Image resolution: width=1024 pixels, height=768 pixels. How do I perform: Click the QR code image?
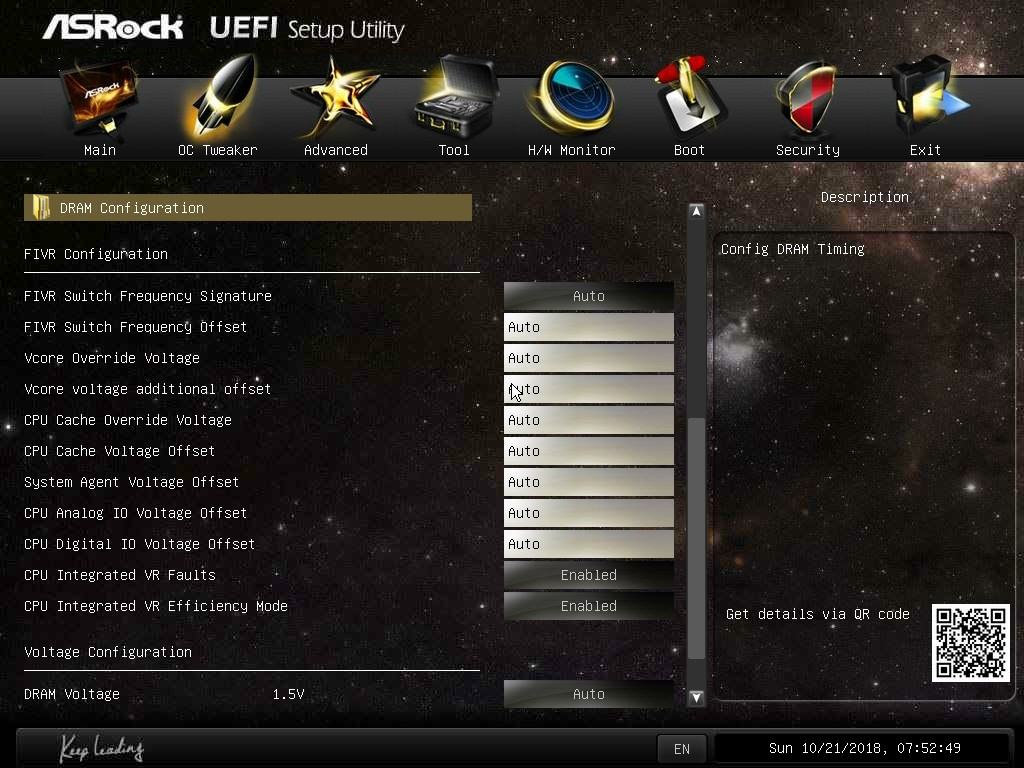click(x=970, y=643)
